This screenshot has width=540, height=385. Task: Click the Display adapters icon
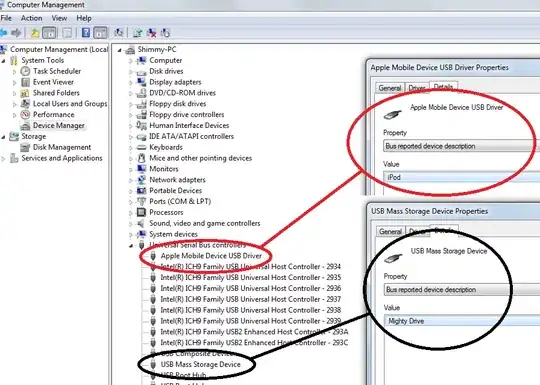(x=141, y=82)
